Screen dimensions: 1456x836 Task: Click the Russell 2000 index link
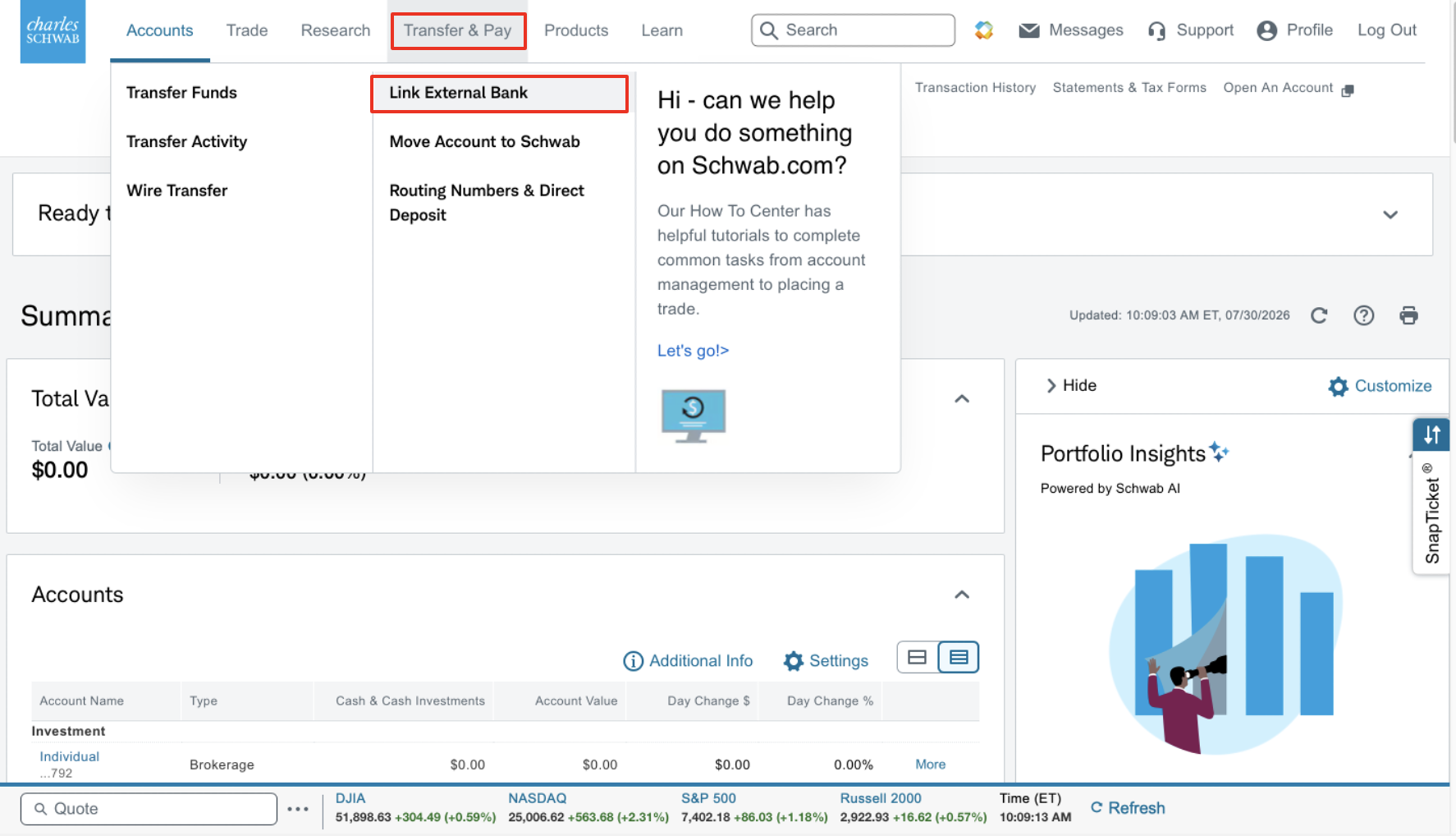pos(881,798)
